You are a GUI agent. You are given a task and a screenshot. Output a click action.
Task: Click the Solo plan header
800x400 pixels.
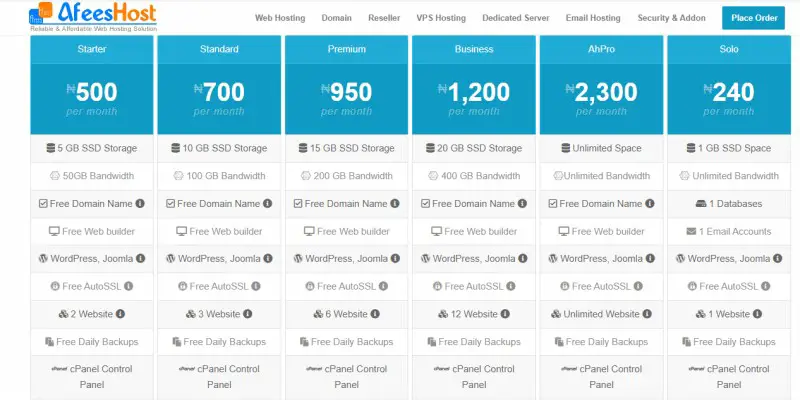[x=729, y=49]
